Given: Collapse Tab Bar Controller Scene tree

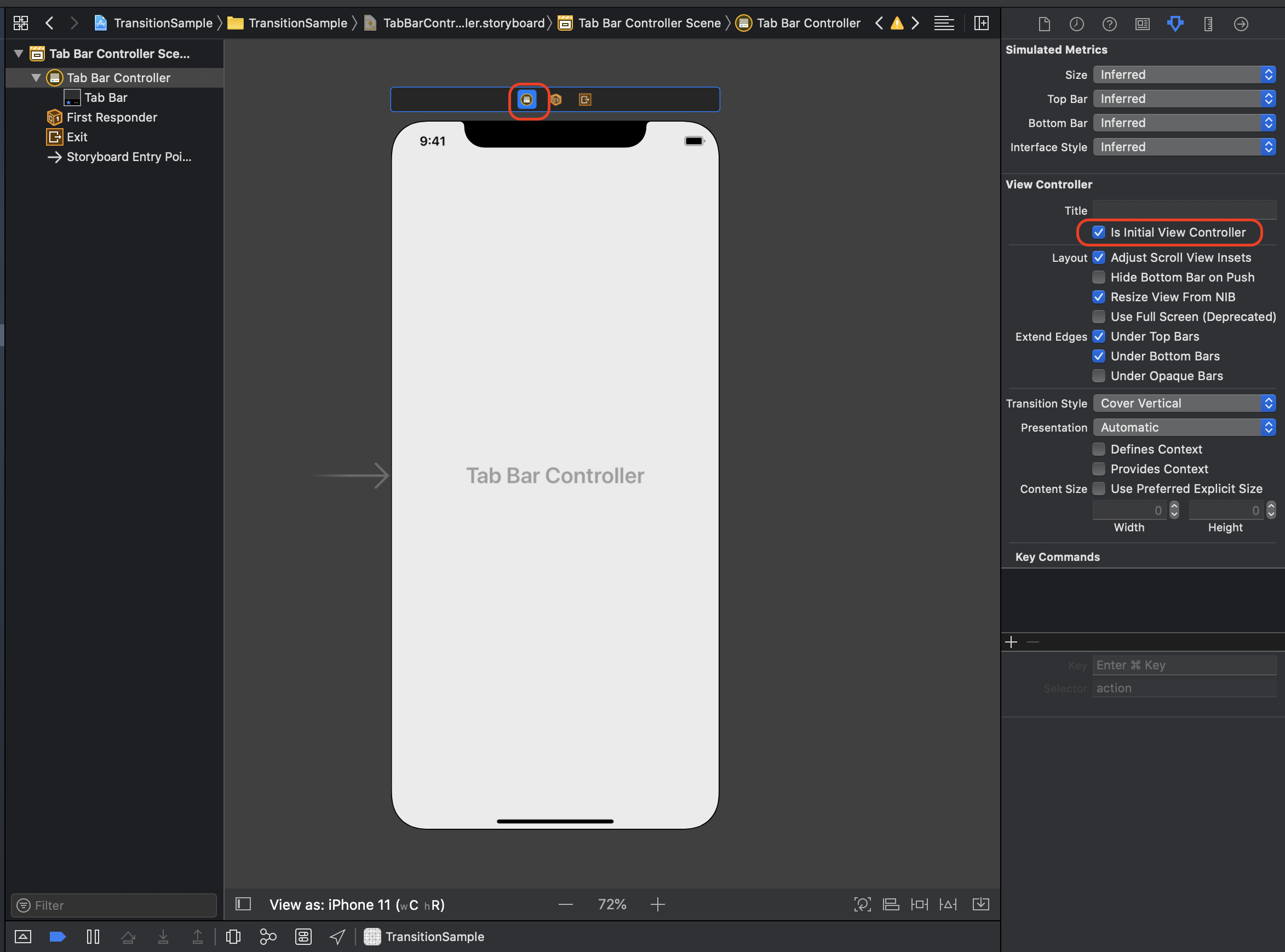Looking at the screenshot, I should point(19,54).
